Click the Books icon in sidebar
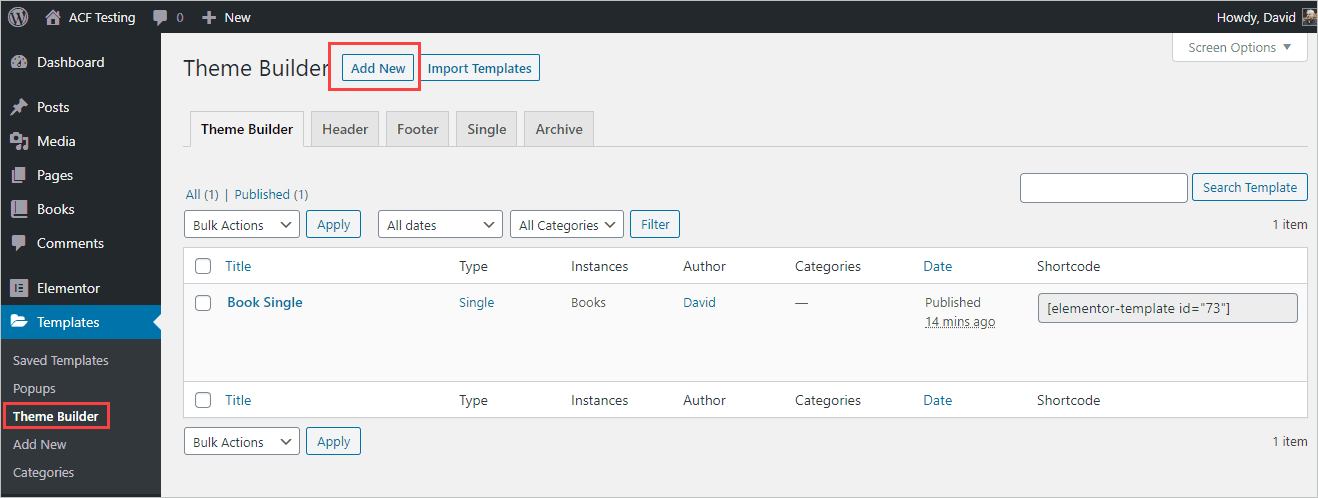The width and height of the screenshot is (1318, 498). [19, 209]
